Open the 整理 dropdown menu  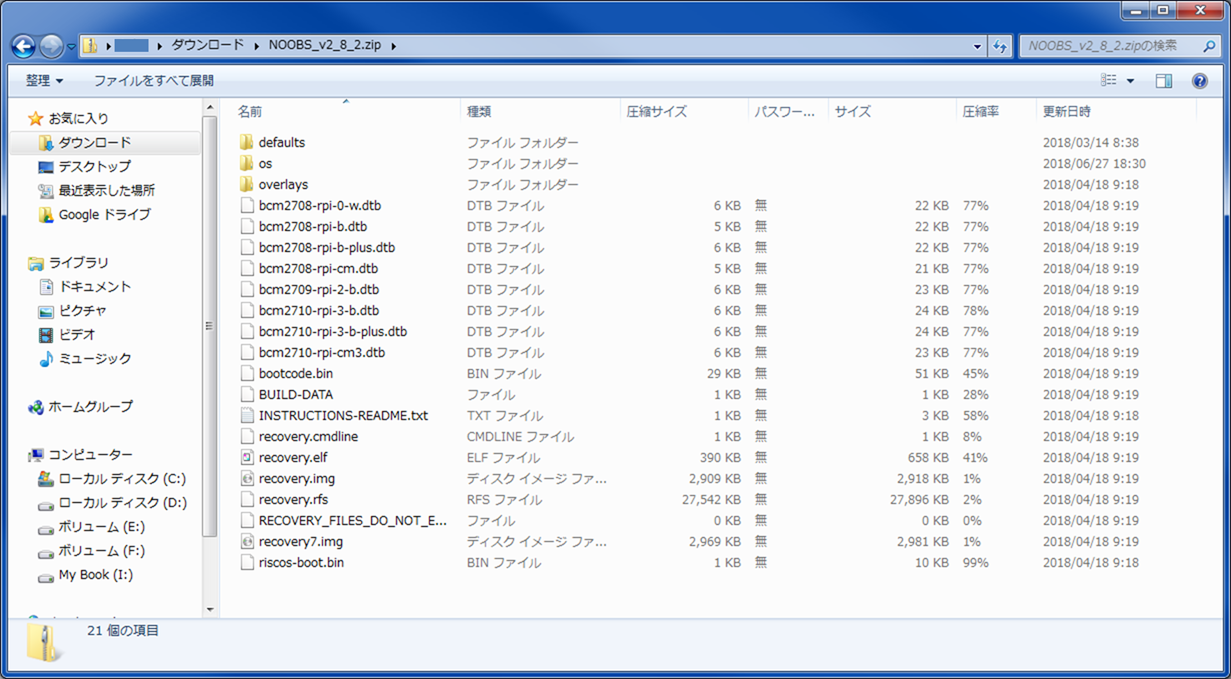tap(44, 81)
